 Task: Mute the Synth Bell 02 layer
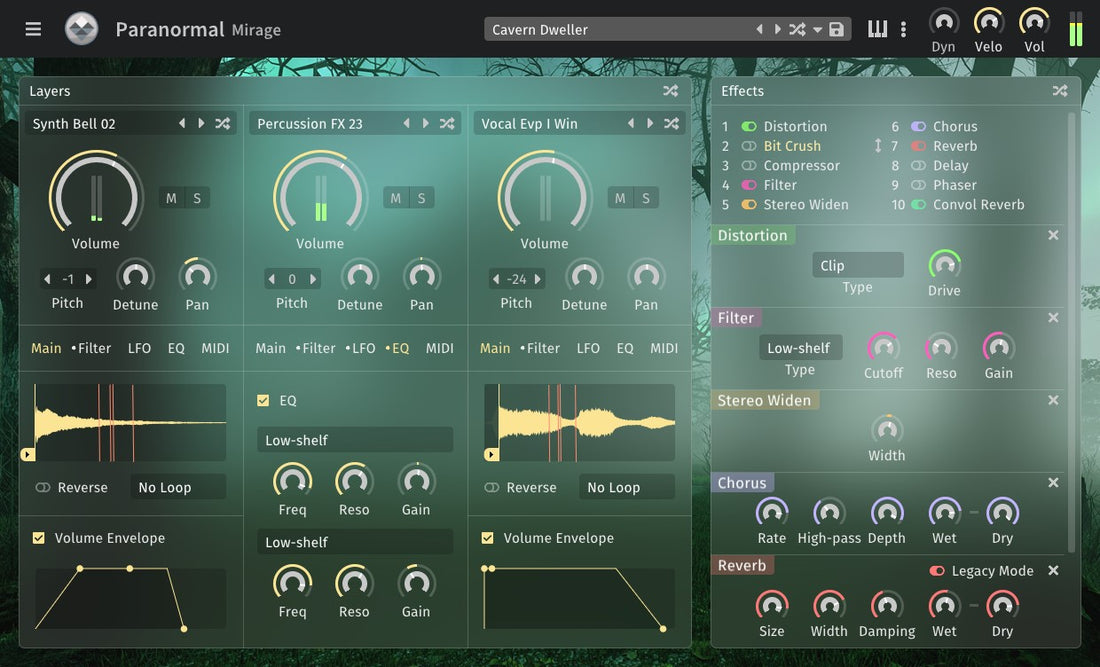pos(172,197)
